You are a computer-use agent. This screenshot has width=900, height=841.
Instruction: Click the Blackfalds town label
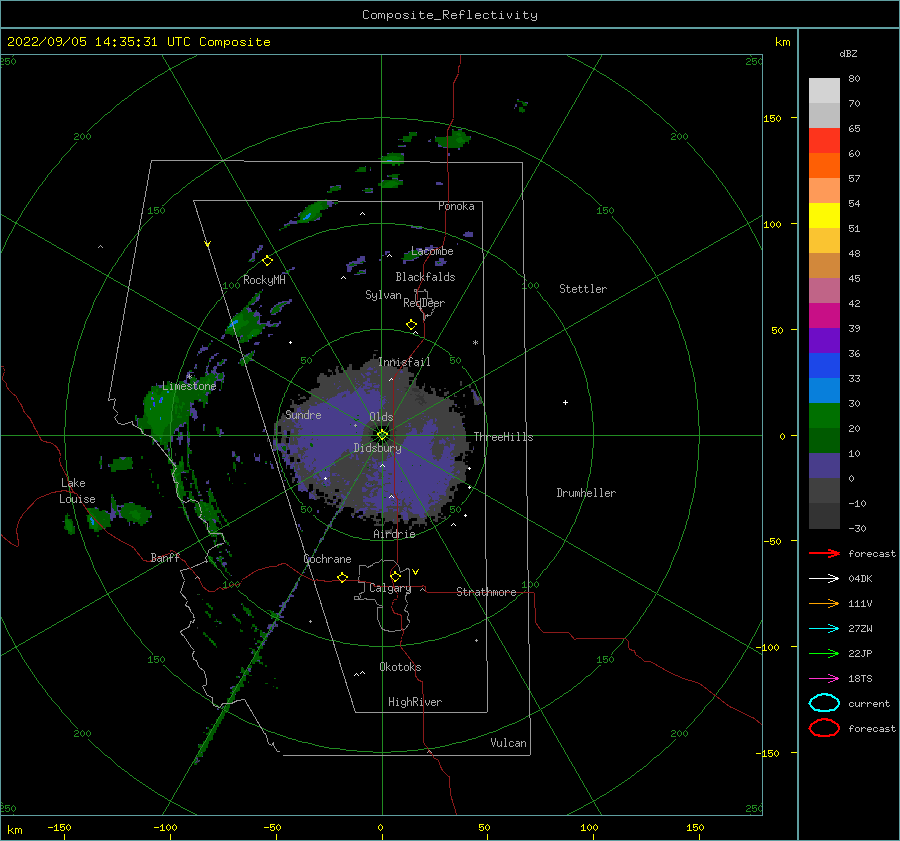[425, 277]
